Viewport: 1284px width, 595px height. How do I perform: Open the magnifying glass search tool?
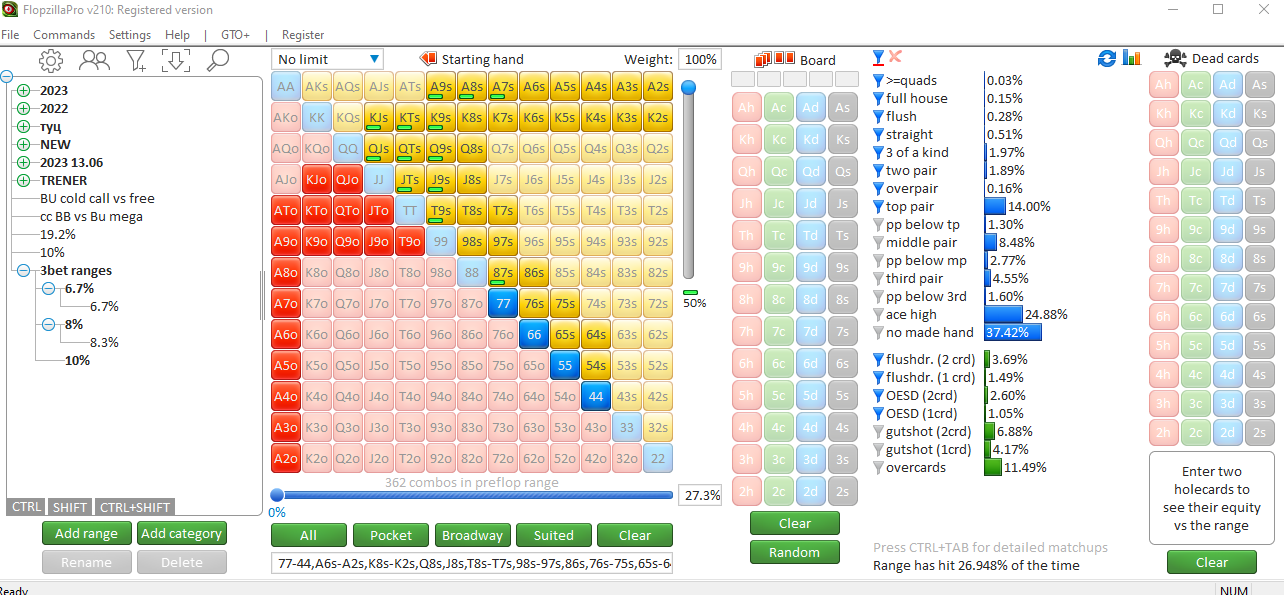click(217, 61)
